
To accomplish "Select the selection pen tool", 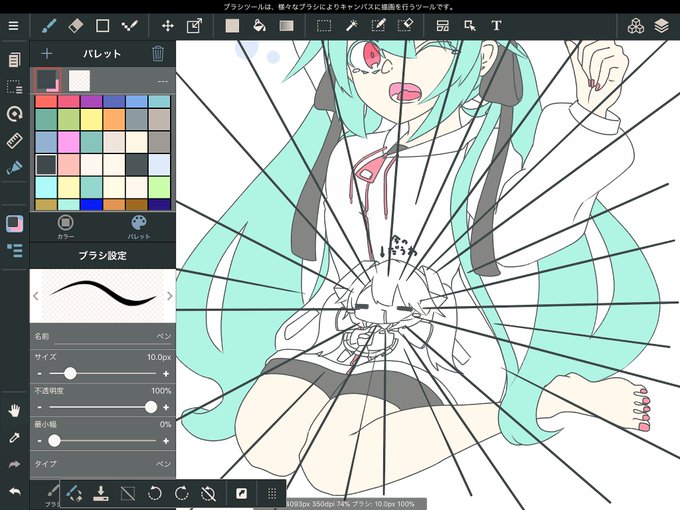I will click(378, 26).
